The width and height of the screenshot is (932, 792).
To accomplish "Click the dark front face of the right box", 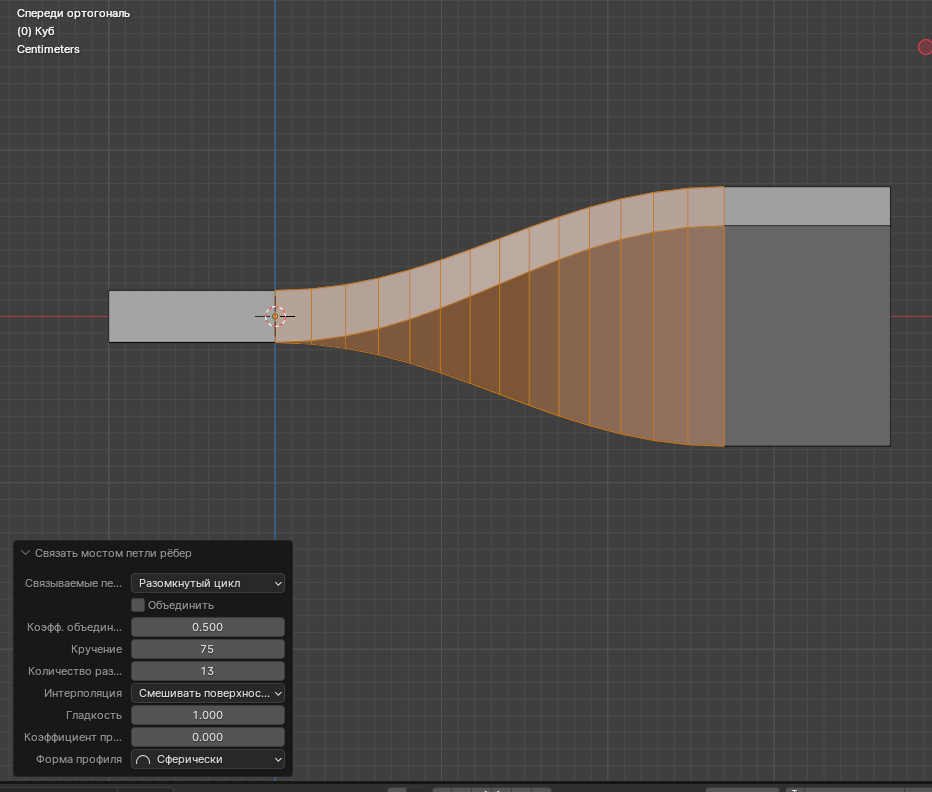I will [x=806, y=335].
